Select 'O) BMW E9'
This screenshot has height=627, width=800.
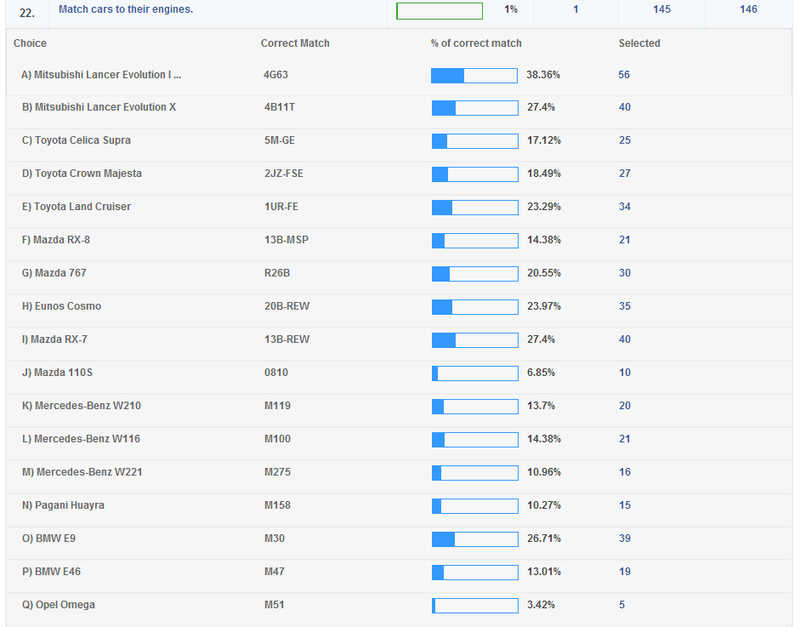pos(48,538)
